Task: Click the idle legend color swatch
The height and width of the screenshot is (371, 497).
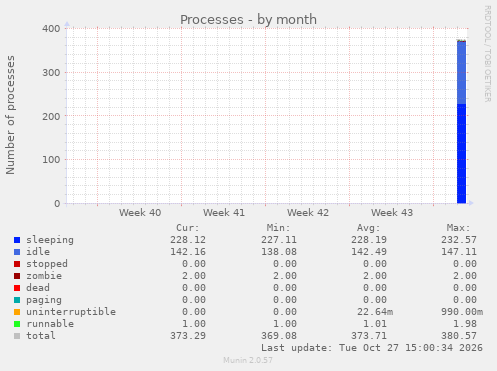Action: point(17,252)
